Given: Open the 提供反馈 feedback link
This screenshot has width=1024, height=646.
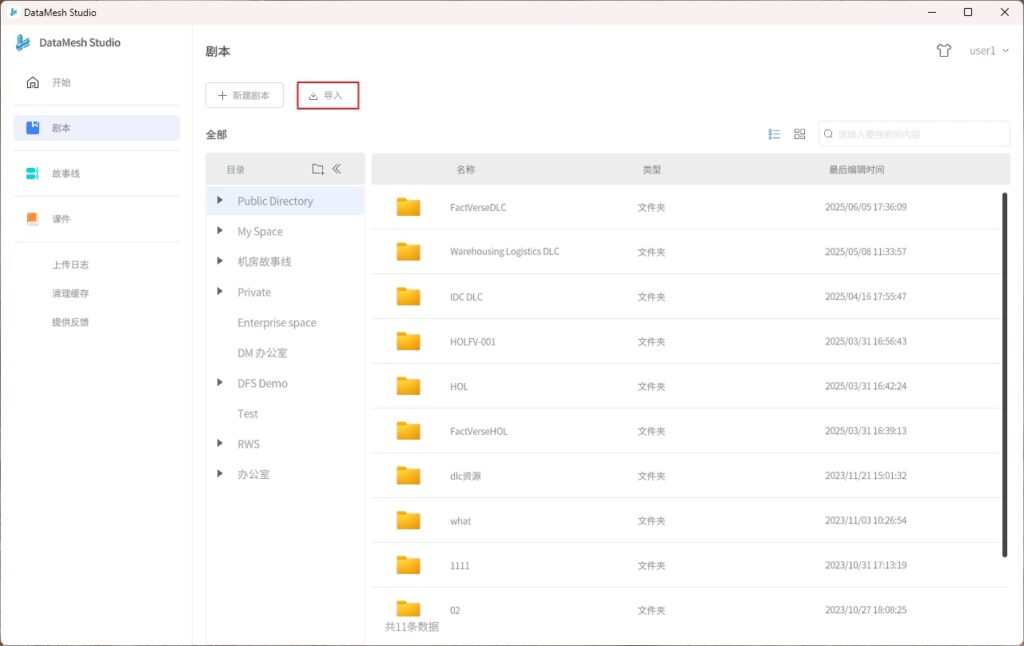Looking at the screenshot, I should click(71, 322).
